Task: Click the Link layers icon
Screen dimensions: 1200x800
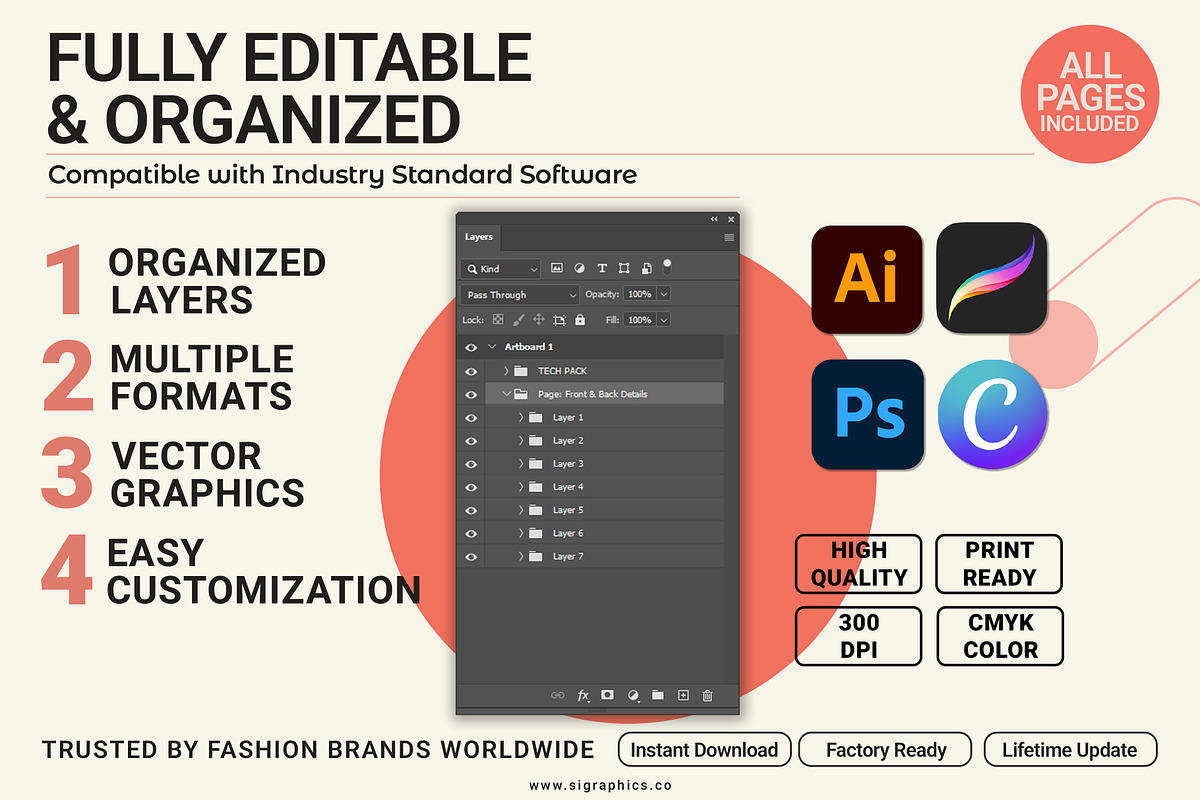Action: (558, 695)
